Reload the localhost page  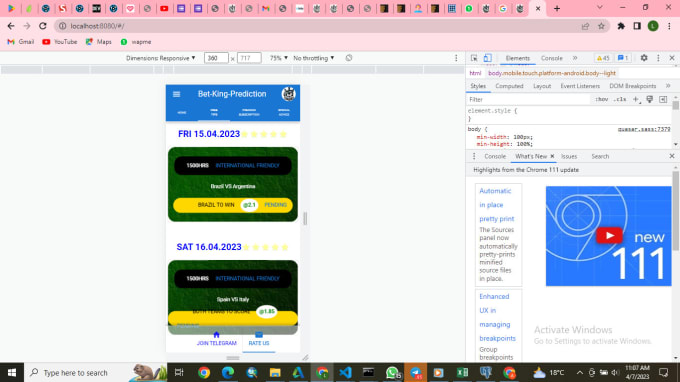pyautogui.click(x=42, y=26)
